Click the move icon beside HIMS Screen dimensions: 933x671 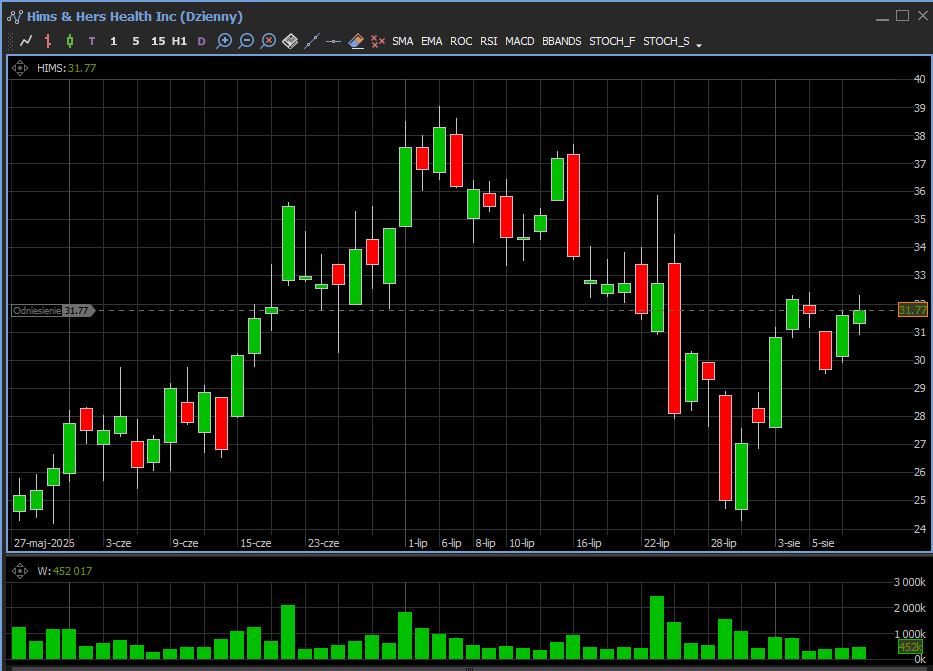[x=20, y=68]
